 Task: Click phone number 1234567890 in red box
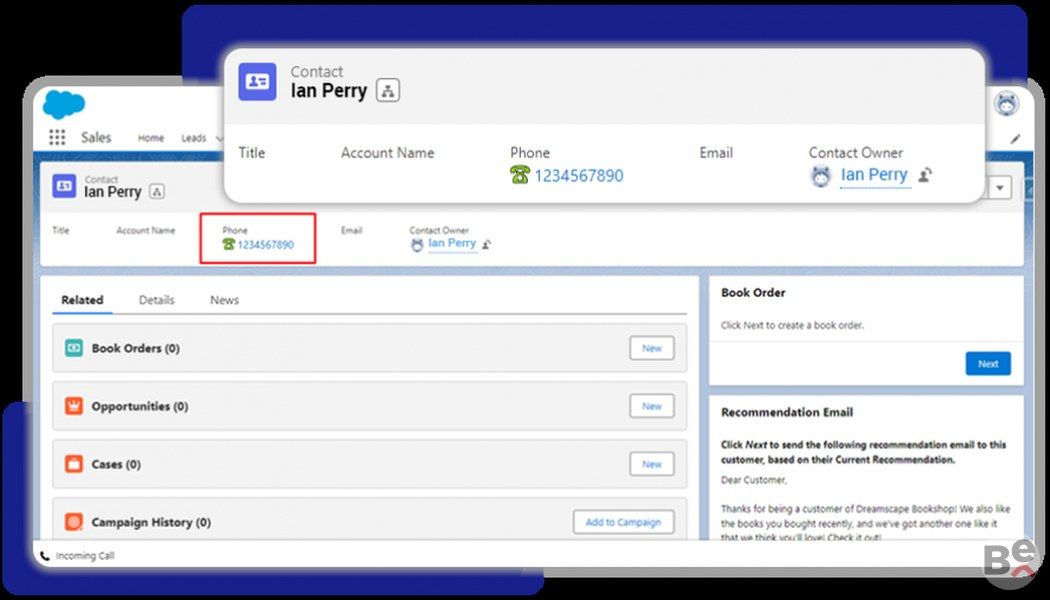265,244
